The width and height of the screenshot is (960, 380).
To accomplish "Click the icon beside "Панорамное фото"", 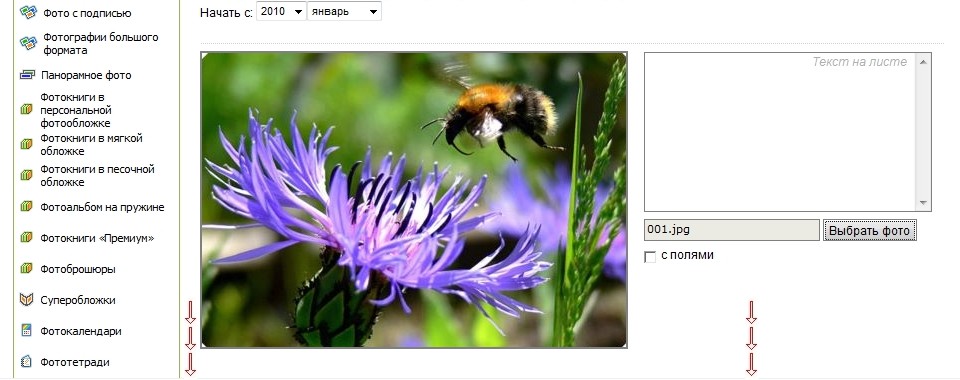I will coord(28,75).
